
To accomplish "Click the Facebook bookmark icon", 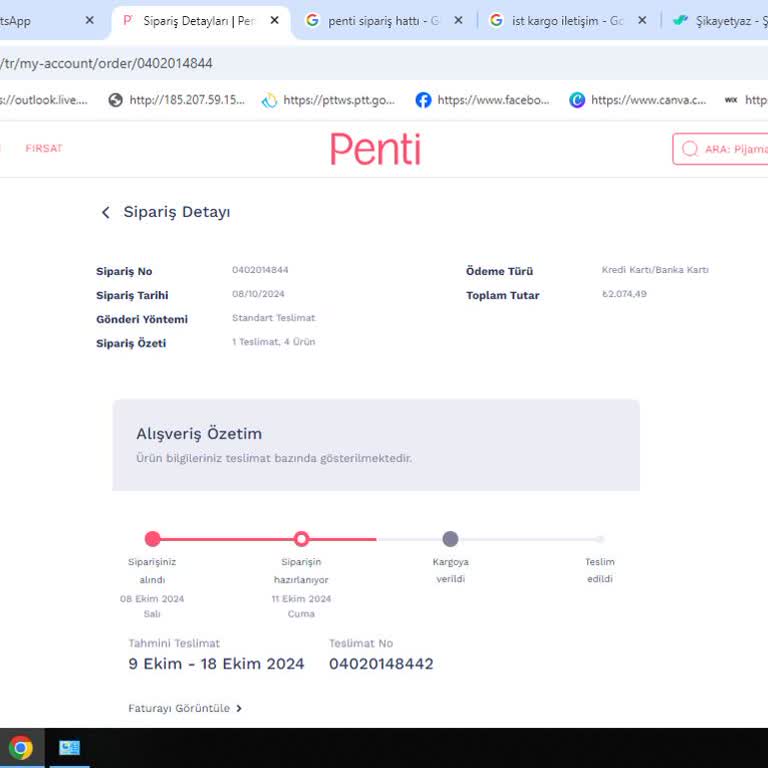I will coord(423,100).
